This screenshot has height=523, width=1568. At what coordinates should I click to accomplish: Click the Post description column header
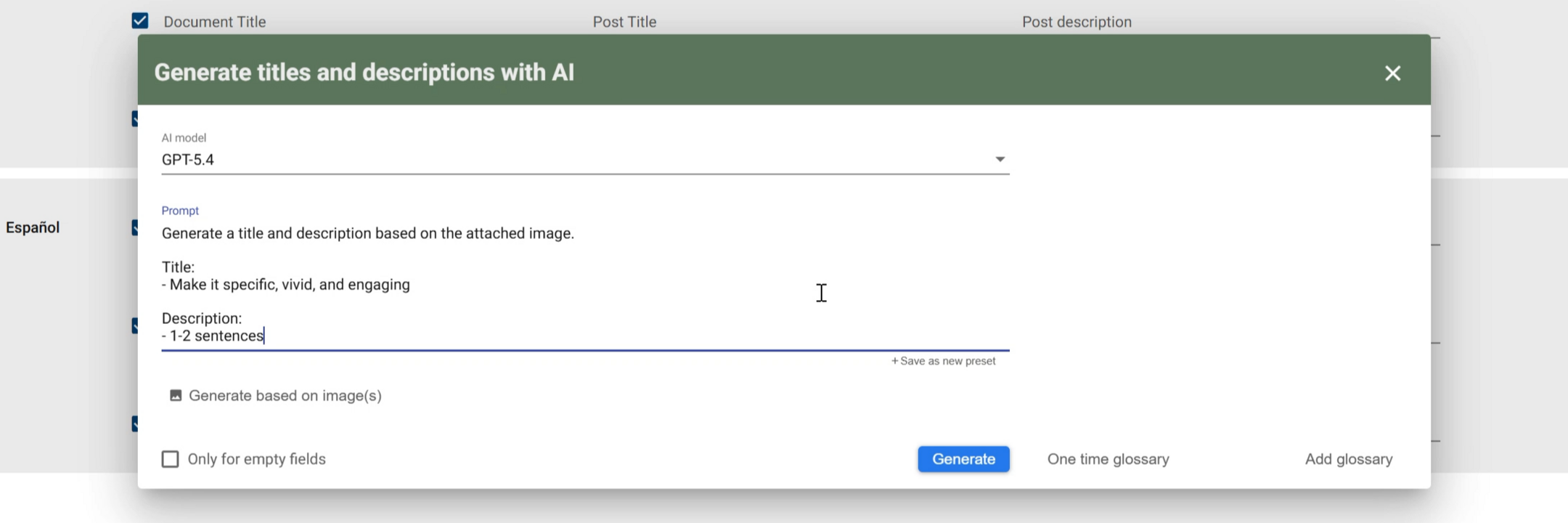click(1077, 22)
